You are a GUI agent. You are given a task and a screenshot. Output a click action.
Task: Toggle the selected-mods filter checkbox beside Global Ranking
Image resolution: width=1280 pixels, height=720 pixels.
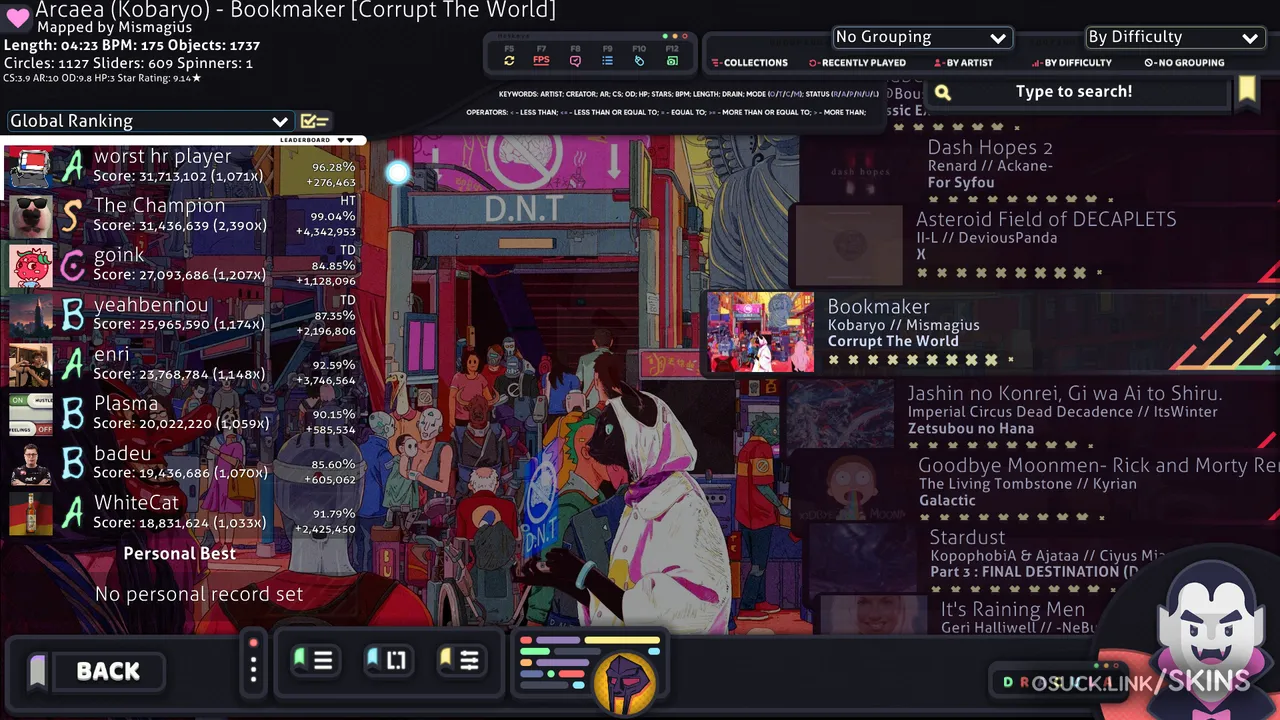(x=314, y=121)
